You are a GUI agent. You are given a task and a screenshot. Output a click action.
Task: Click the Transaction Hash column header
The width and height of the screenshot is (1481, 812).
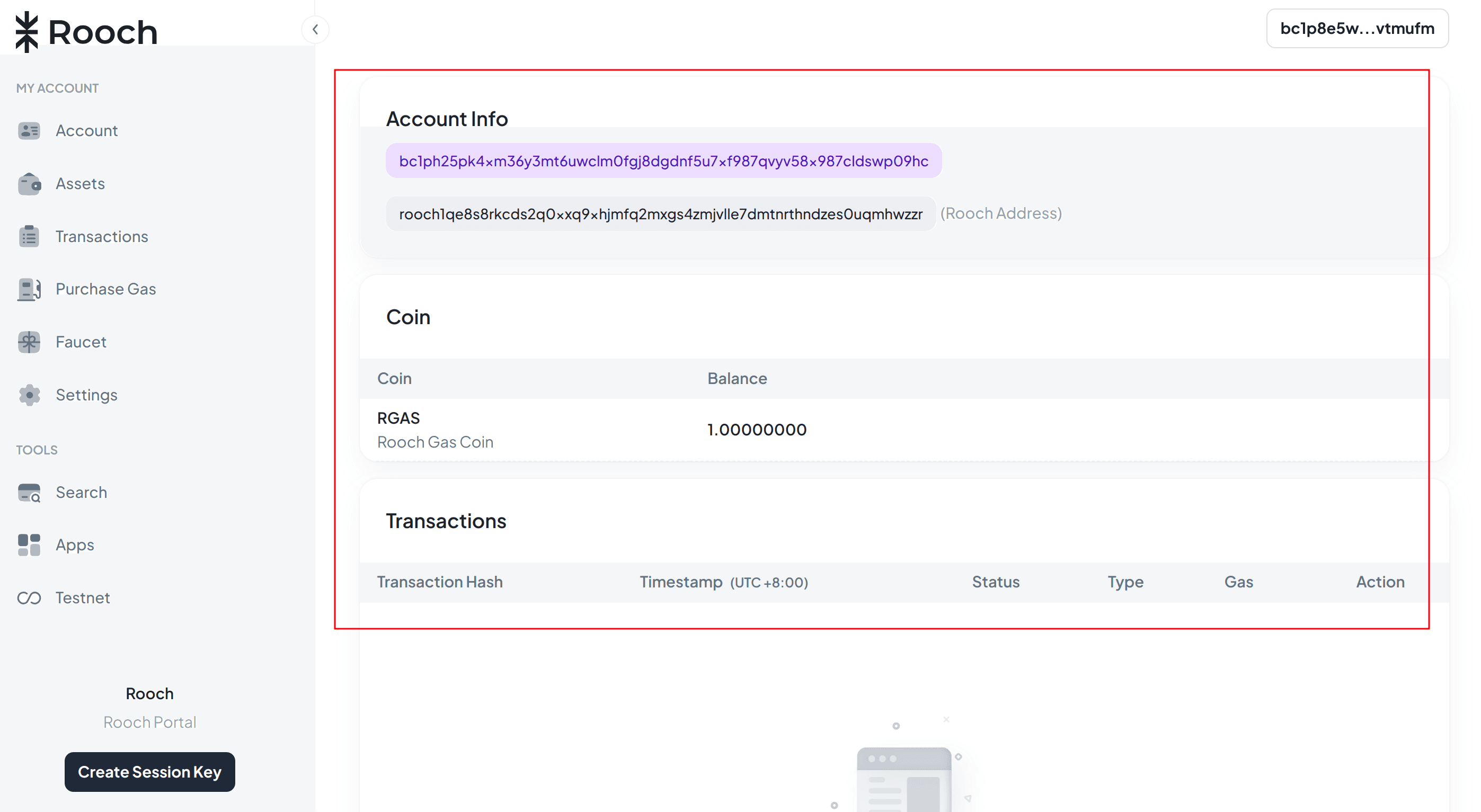[440, 582]
